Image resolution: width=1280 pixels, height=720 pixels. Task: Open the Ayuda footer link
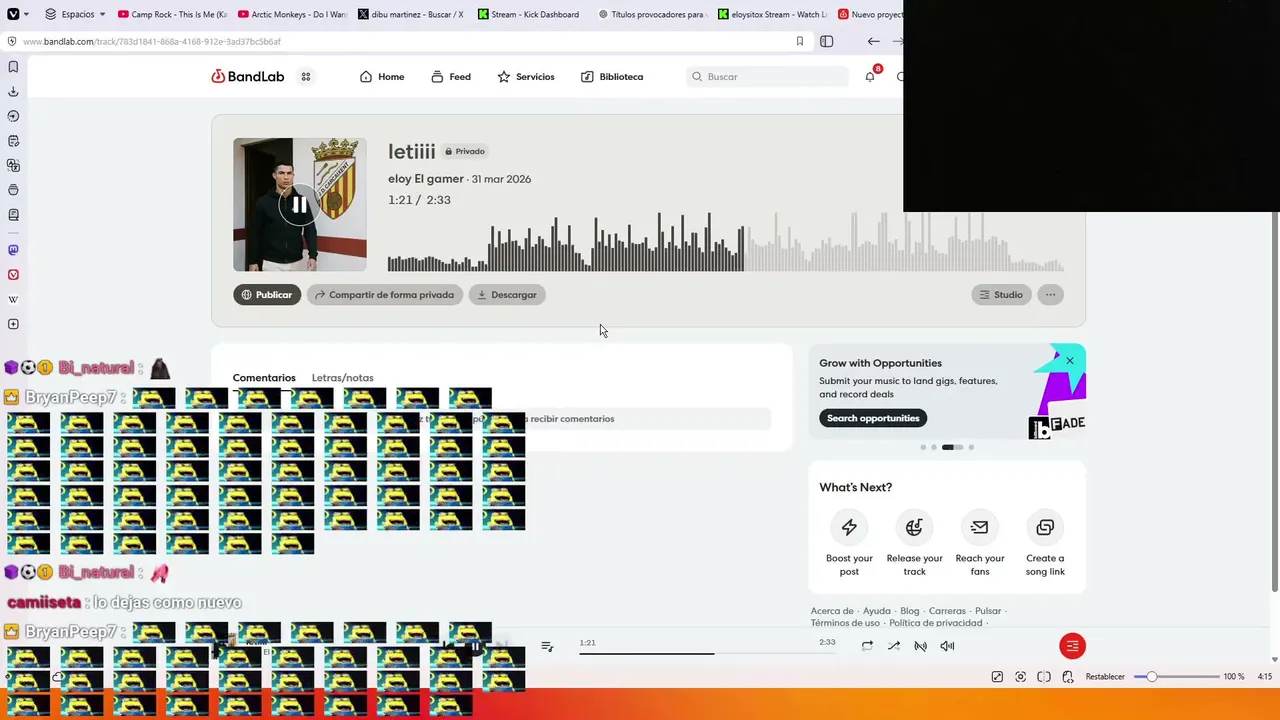877,611
